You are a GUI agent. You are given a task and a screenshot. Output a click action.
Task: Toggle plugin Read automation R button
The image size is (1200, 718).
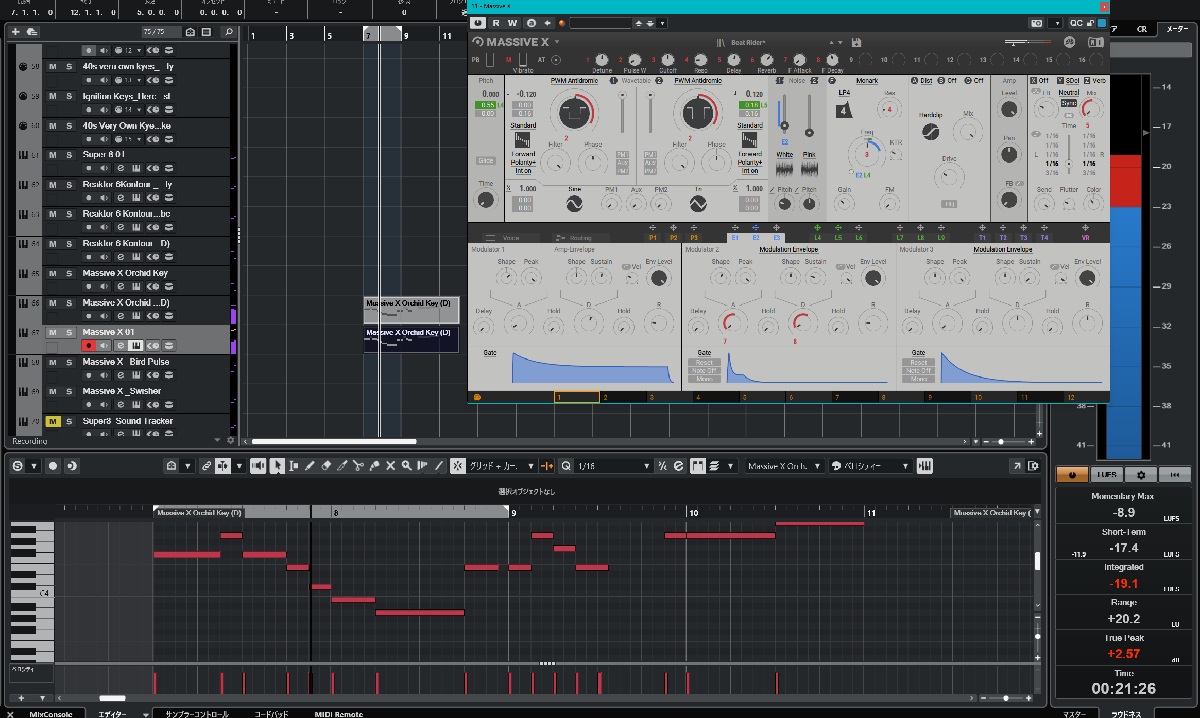coord(496,22)
